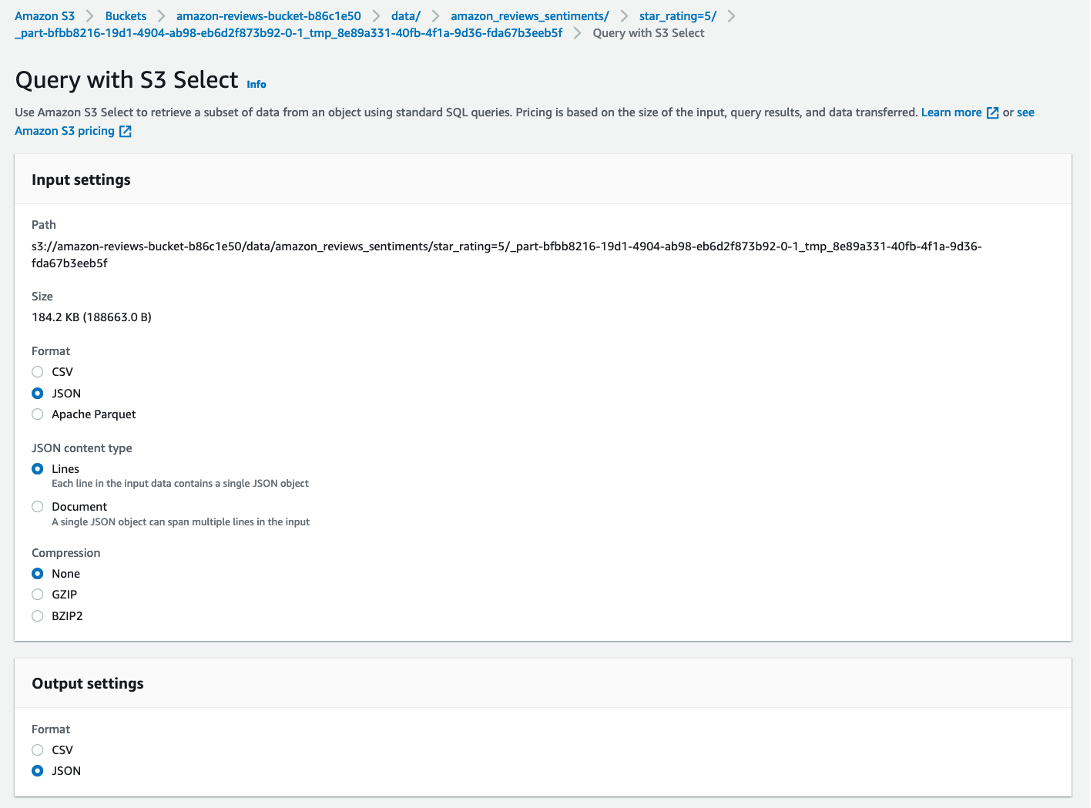This screenshot has height=808, width=1091.
Task: Open the Learn more link
Action: tap(951, 113)
